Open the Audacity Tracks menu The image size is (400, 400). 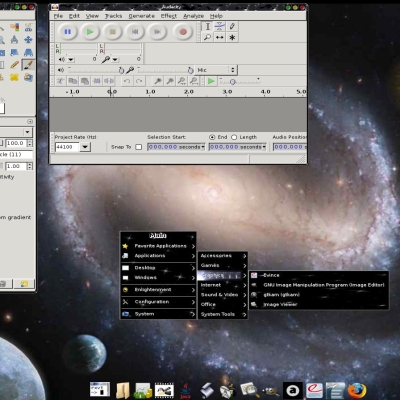point(113,16)
